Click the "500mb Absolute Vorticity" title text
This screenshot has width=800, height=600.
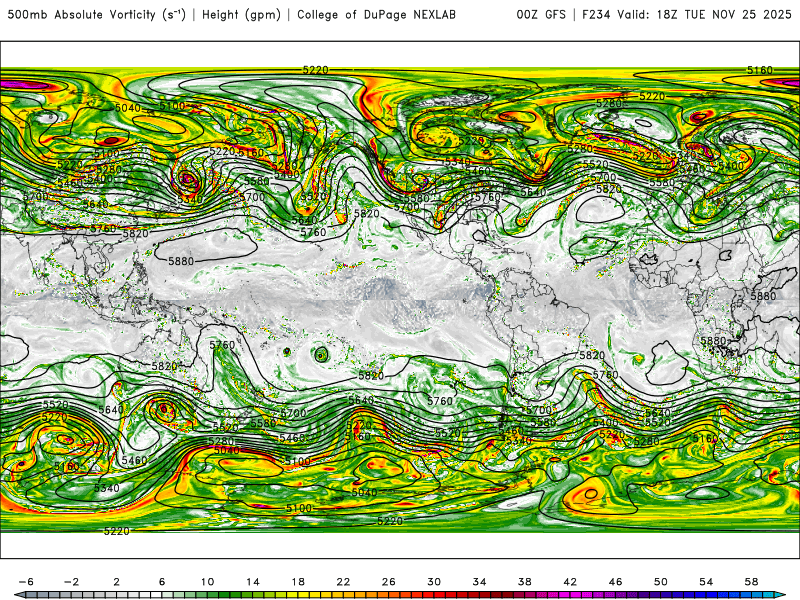tap(82, 14)
